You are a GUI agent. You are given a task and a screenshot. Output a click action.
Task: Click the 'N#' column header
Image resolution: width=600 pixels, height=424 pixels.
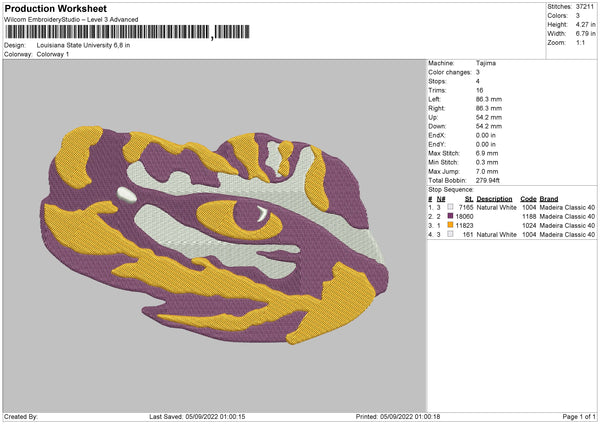(441, 199)
